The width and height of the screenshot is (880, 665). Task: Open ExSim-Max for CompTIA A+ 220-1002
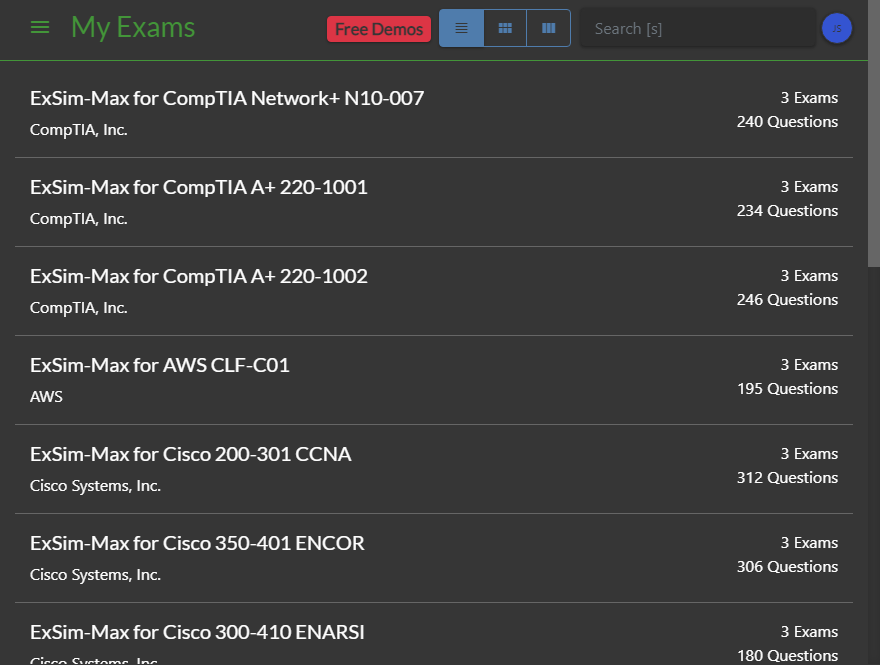coord(199,276)
